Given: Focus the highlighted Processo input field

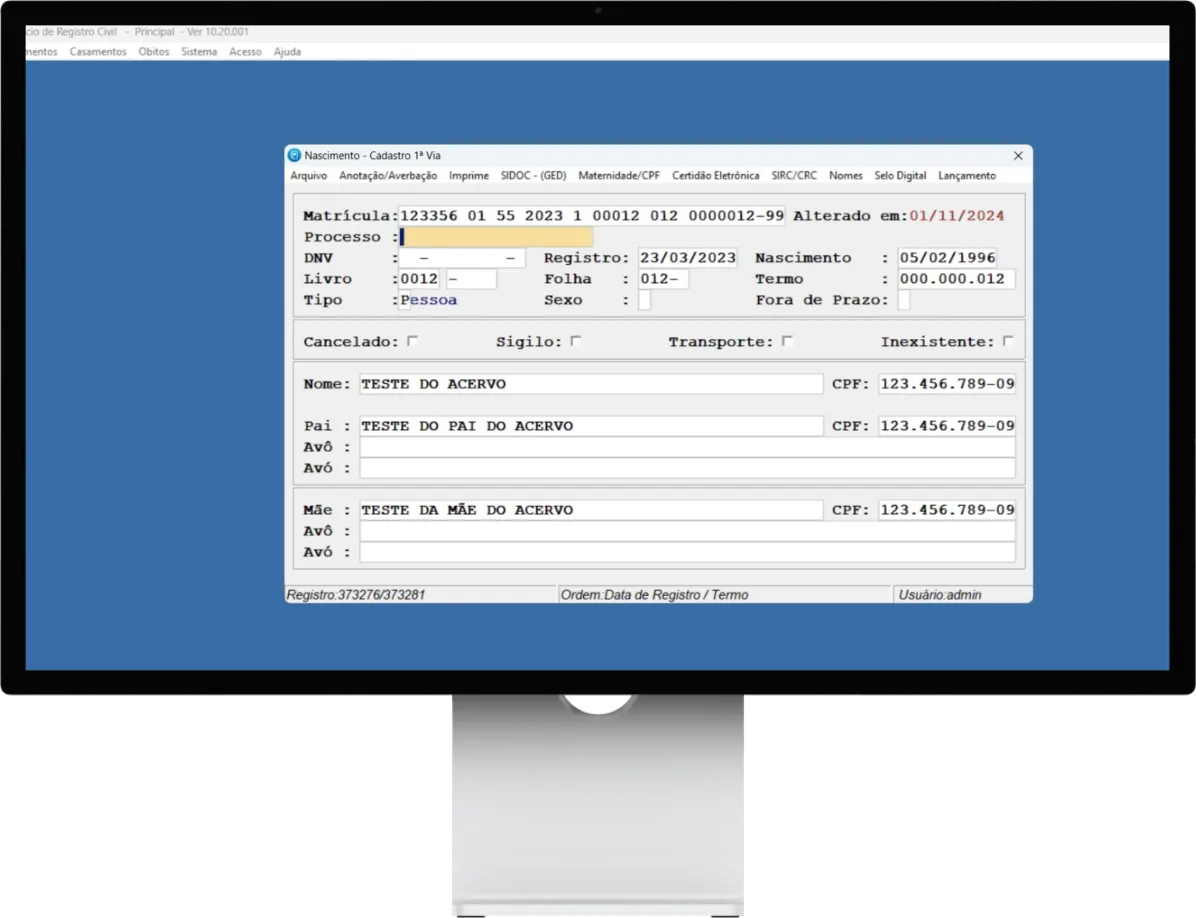Looking at the screenshot, I should click(496, 237).
